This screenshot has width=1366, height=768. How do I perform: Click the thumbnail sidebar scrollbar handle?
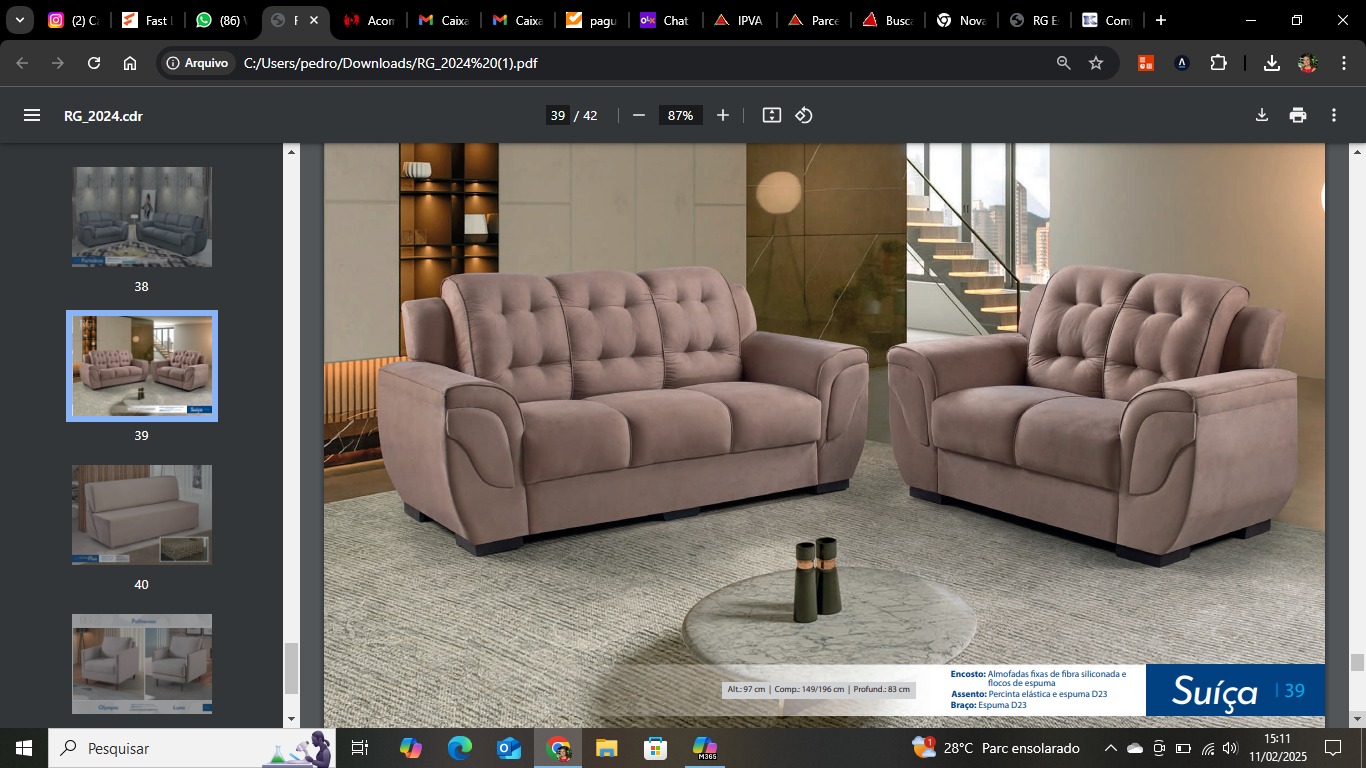click(292, 668)
